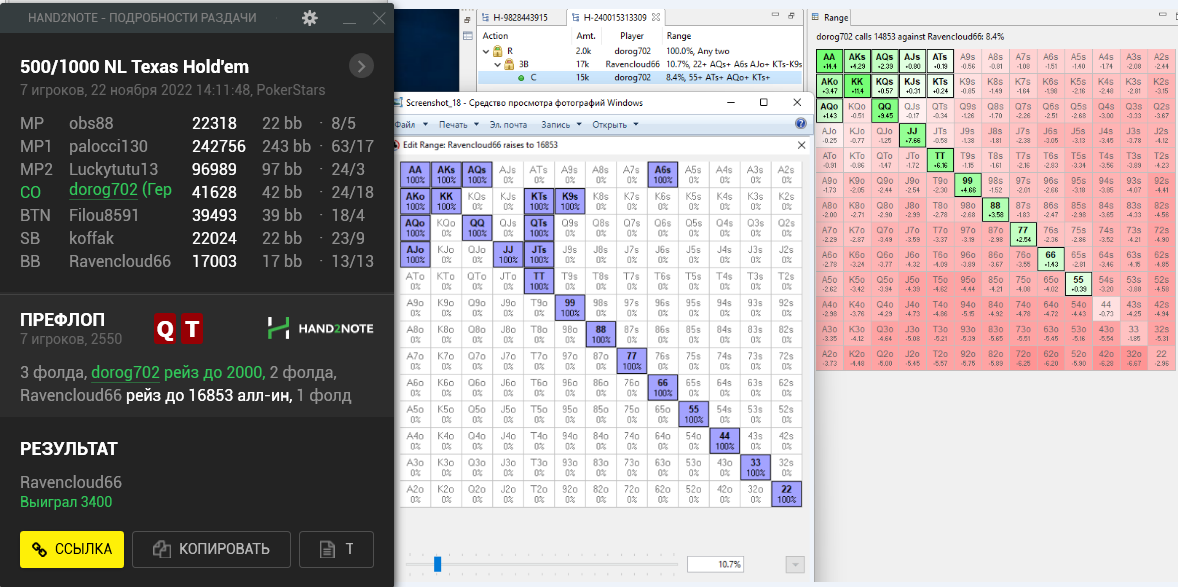Toggle 44 cell in Edit Range grid
Screen dimensions: 1178x587
[x=725, y=440]
